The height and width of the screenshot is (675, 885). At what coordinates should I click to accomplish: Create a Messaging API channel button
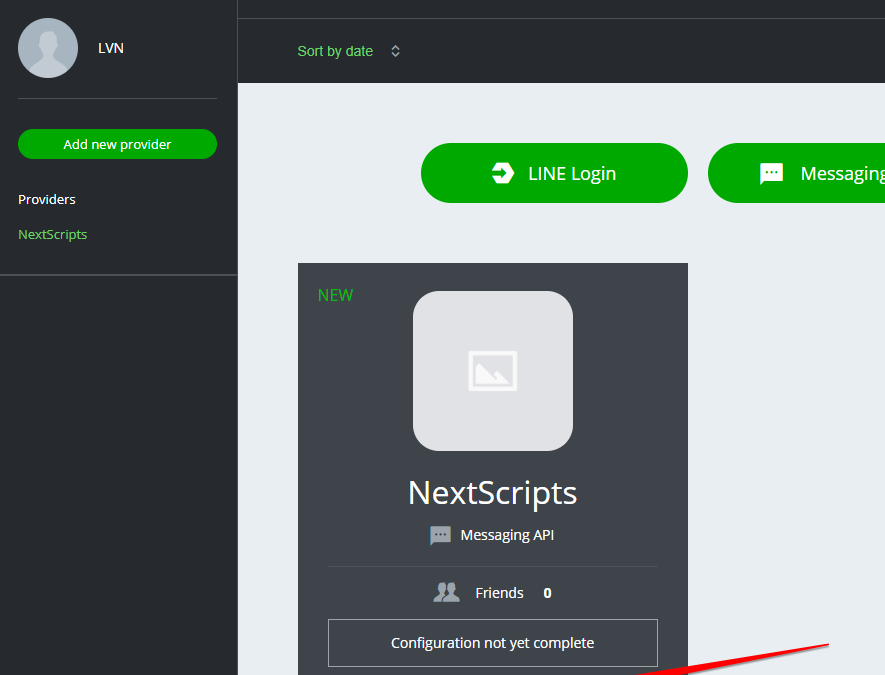pyautogui.click(x=796, y=173)
